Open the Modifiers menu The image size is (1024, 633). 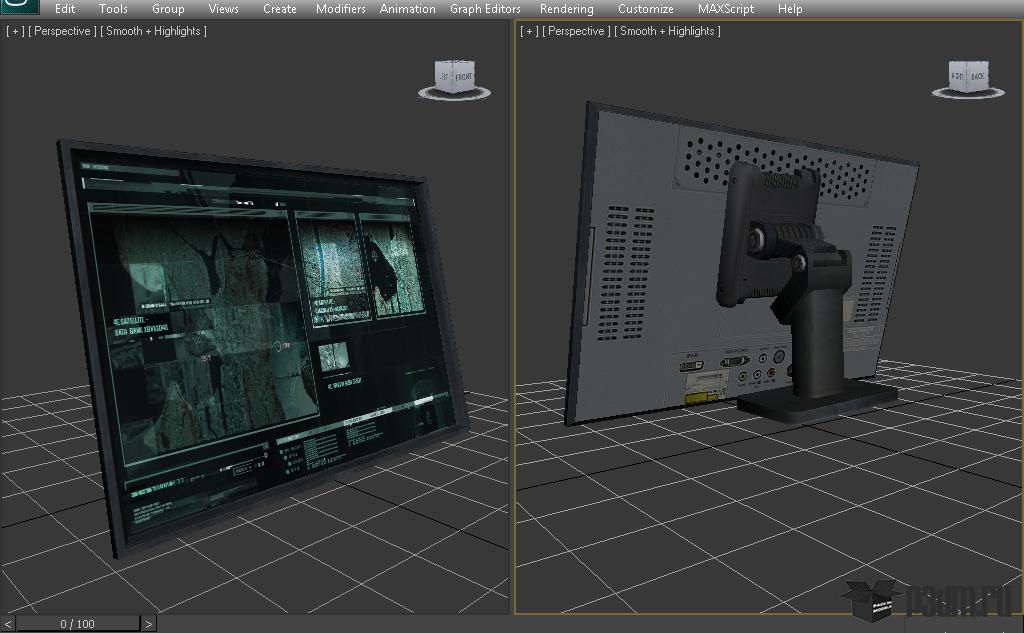point(340,9)
